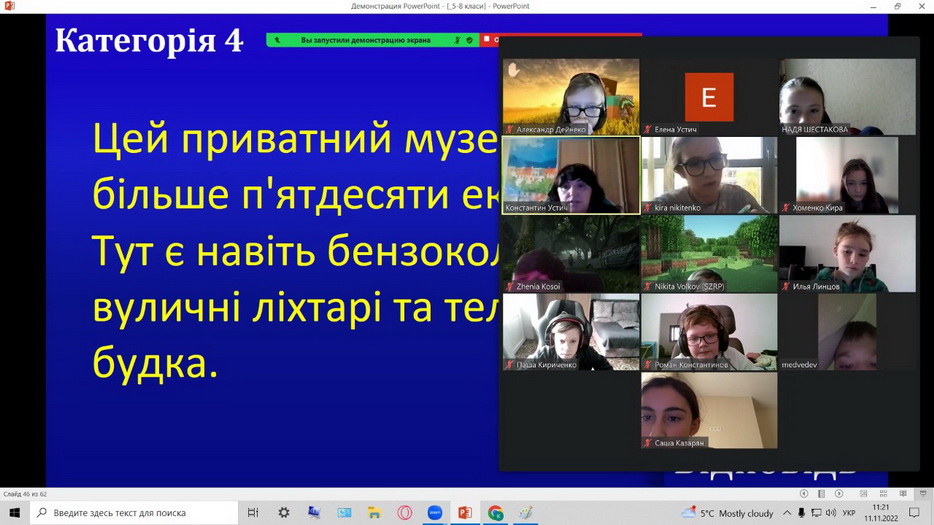Click the muted microphone icon in the sharing bar

pyautogui.click(x=456, y=40)
